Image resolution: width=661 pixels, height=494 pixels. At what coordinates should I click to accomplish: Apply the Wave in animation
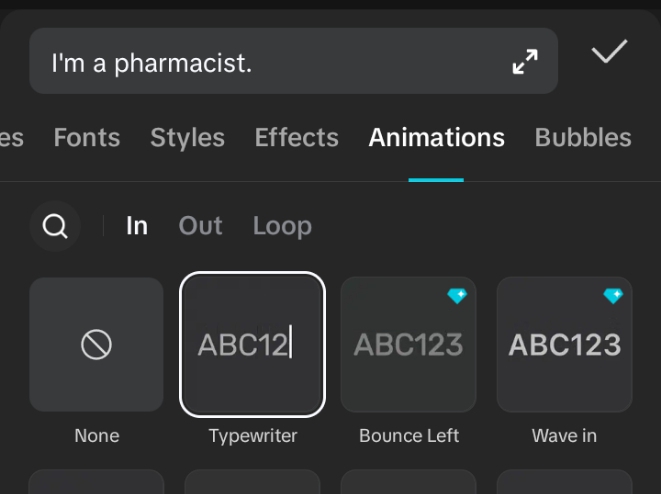[x=564, y=344]
